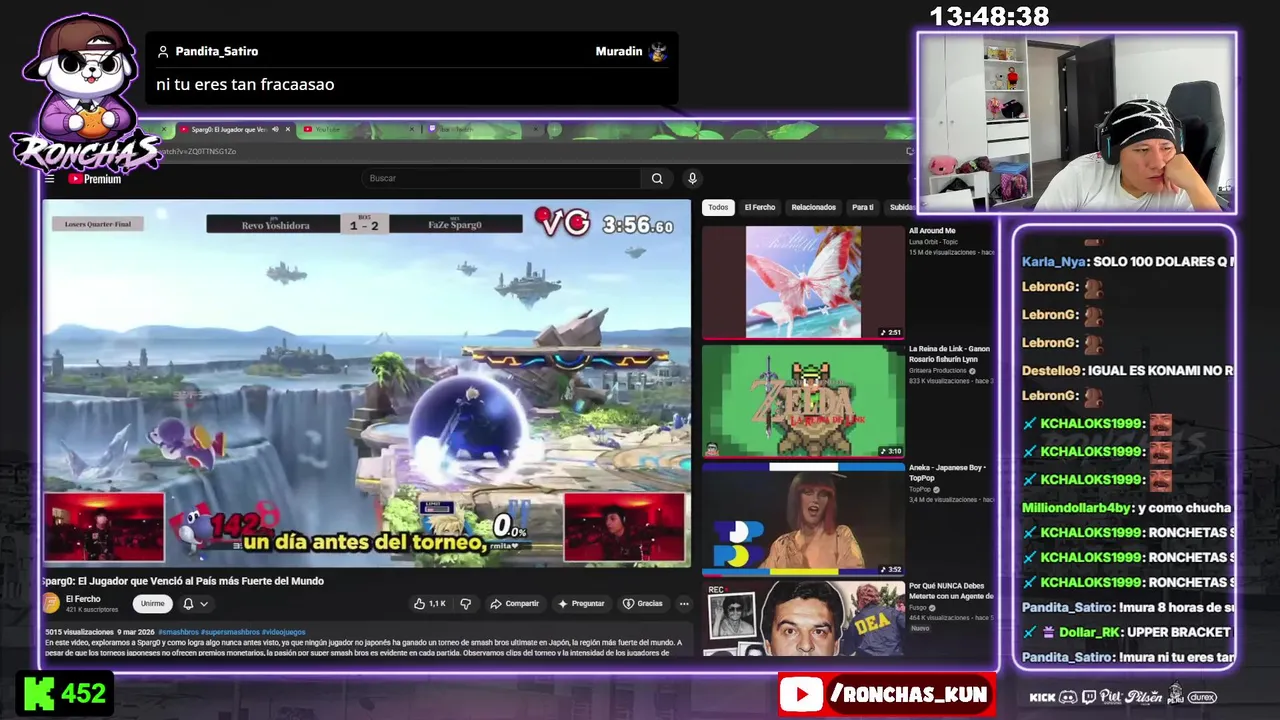Open El Fercho channel avatar
Screen dimensions: 1280x720
(x=51, y=603)
